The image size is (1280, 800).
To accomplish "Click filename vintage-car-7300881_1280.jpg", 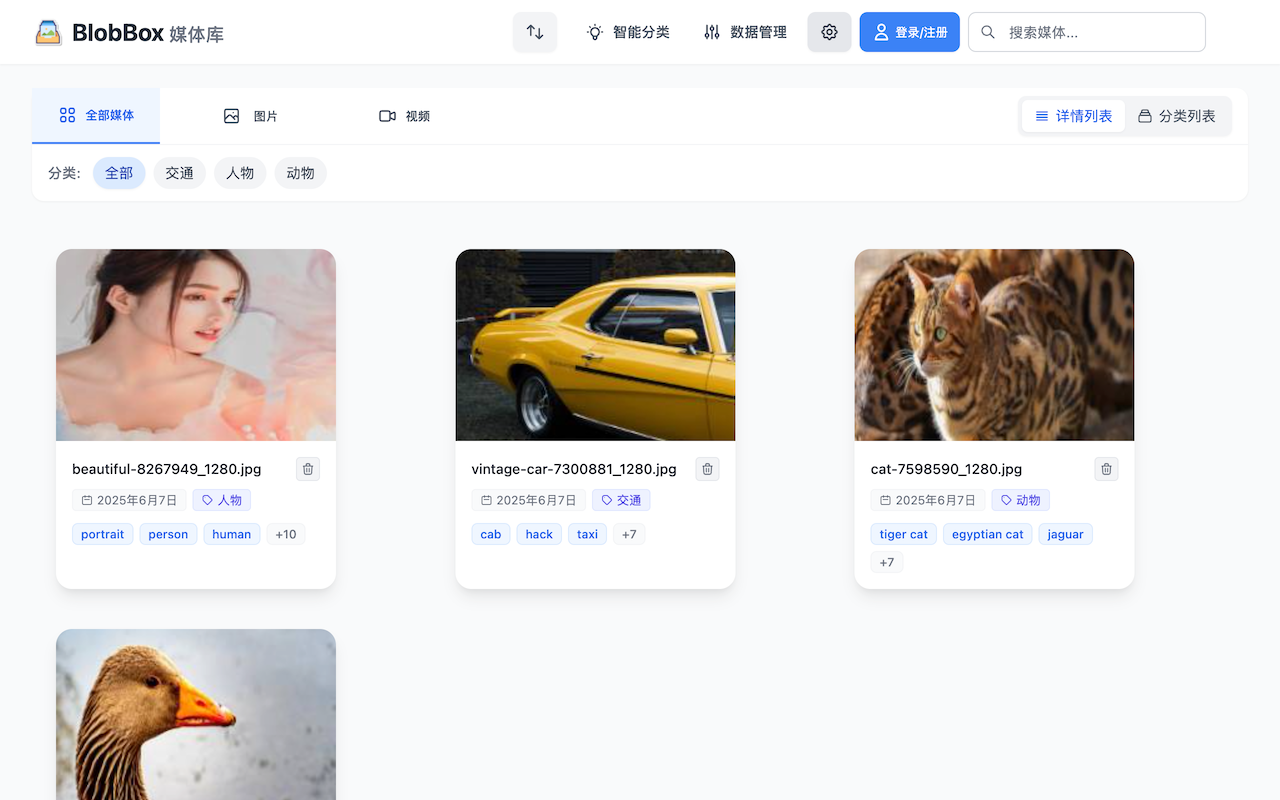I will click(574, 469).
